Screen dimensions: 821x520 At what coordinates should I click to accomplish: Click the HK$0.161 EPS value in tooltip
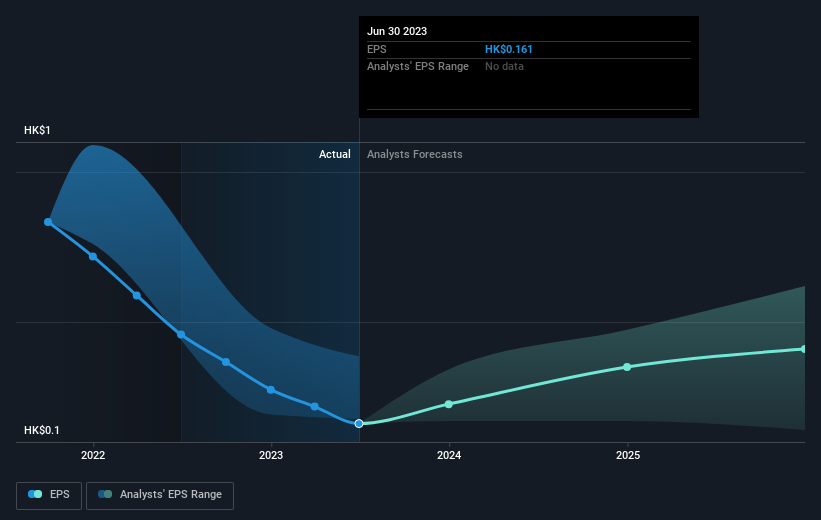click(x=508, y=49)
